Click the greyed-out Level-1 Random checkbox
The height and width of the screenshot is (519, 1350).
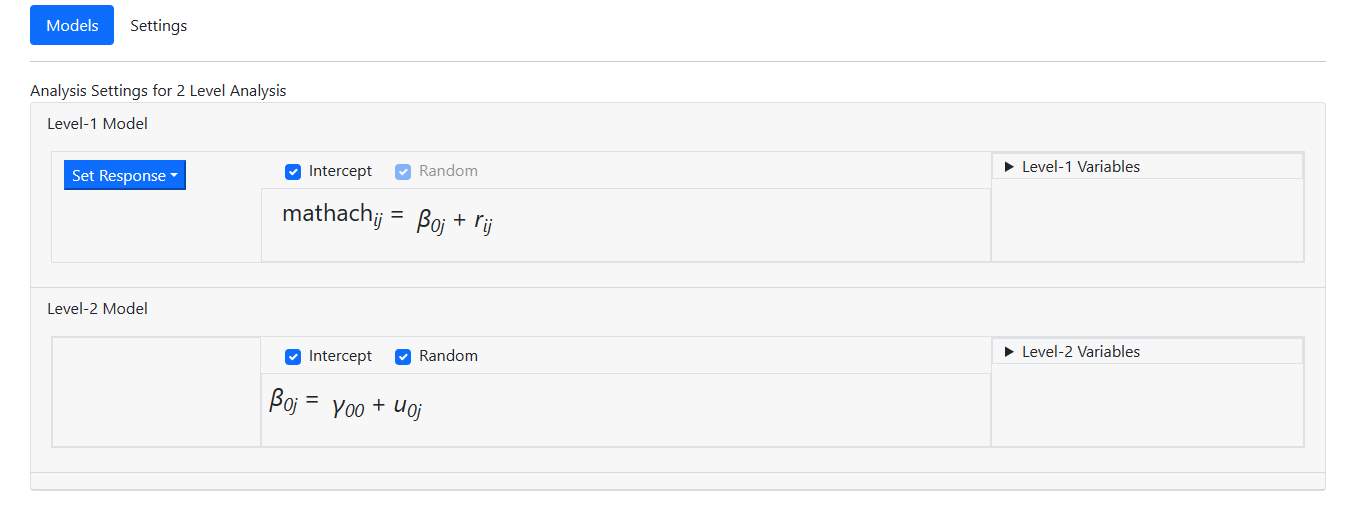[403, 171]
